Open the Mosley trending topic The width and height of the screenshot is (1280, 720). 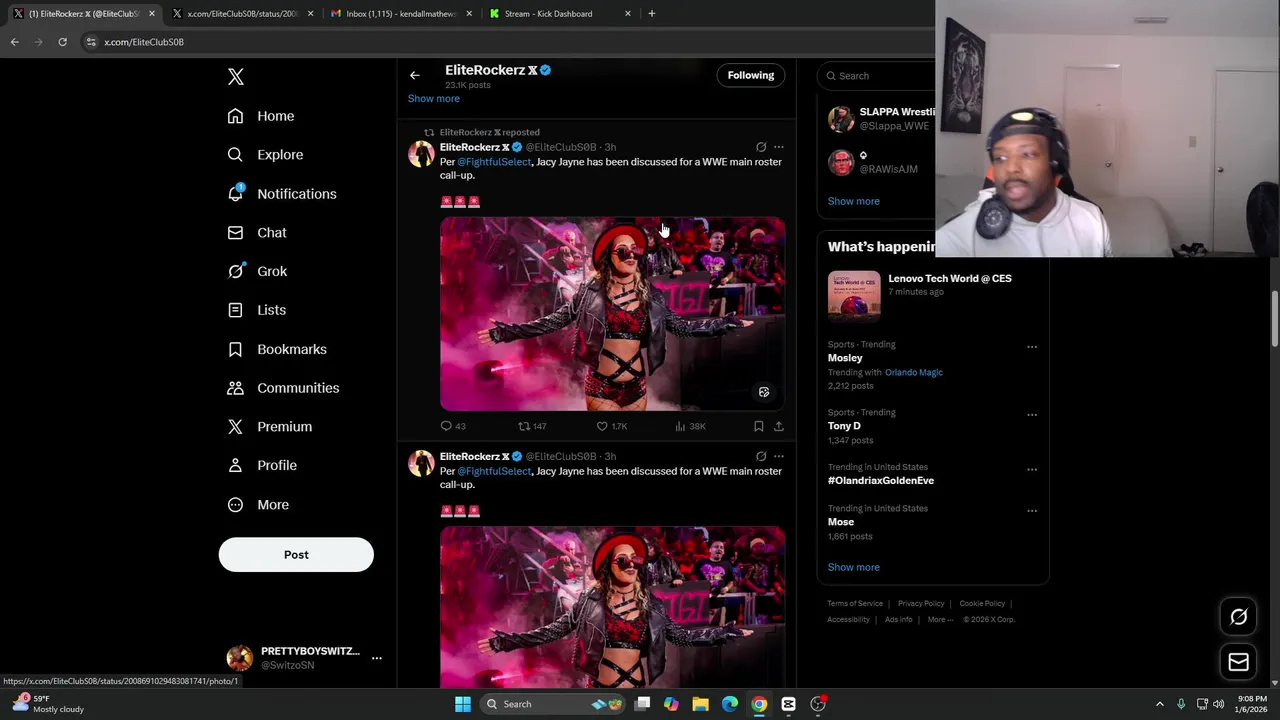[845, 358]
